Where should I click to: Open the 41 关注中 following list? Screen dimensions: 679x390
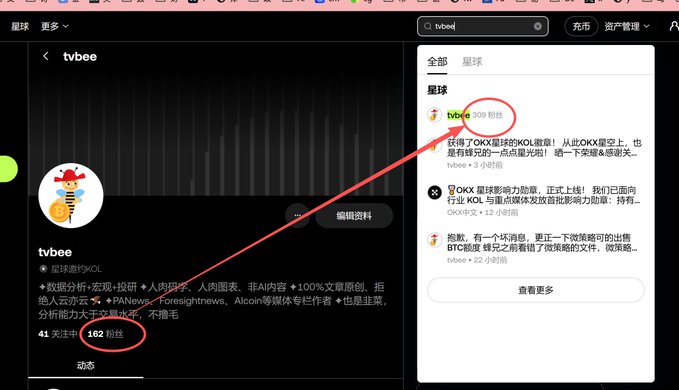58,334
